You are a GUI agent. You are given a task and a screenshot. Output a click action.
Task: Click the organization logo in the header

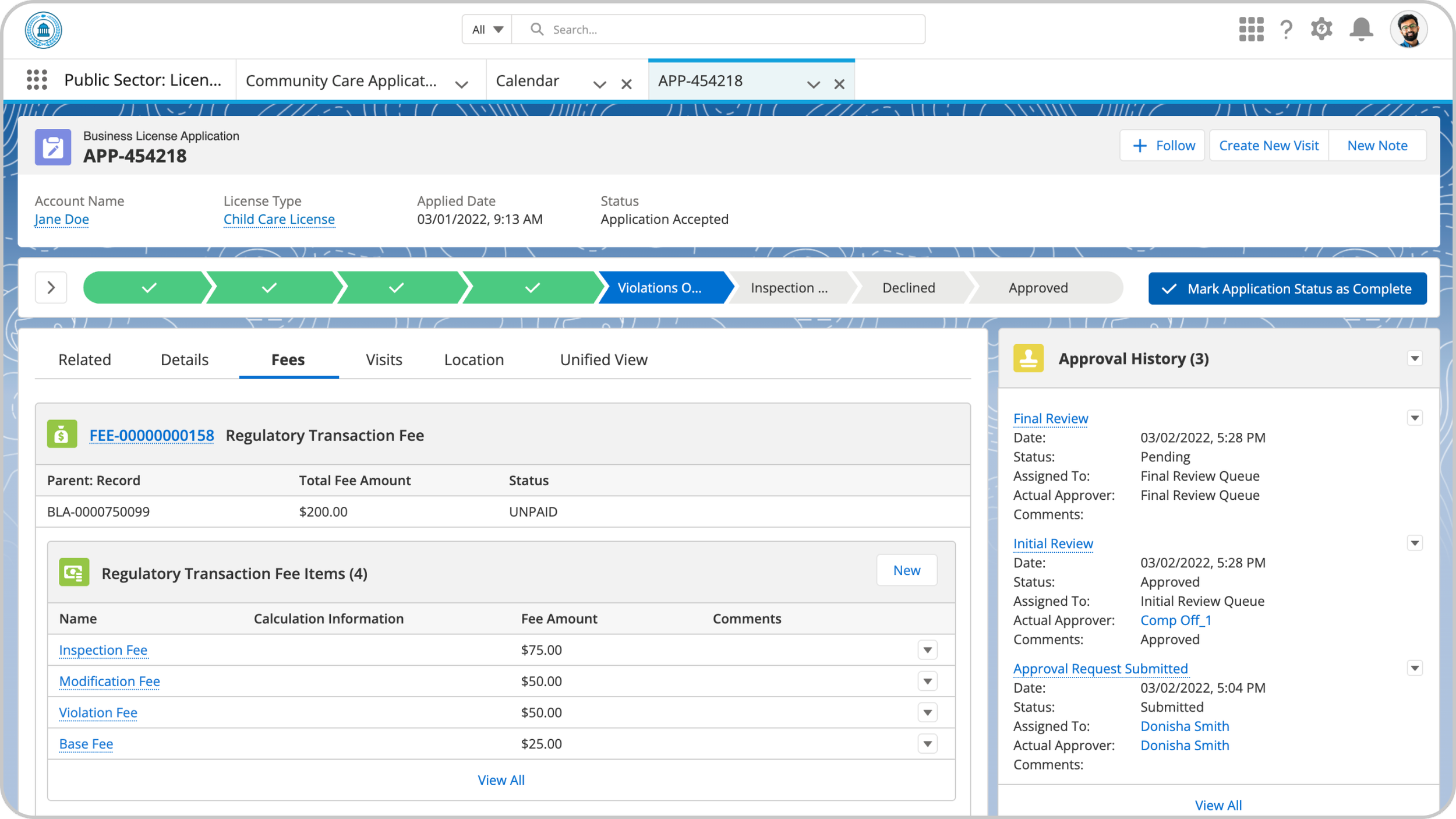(44, 30)
